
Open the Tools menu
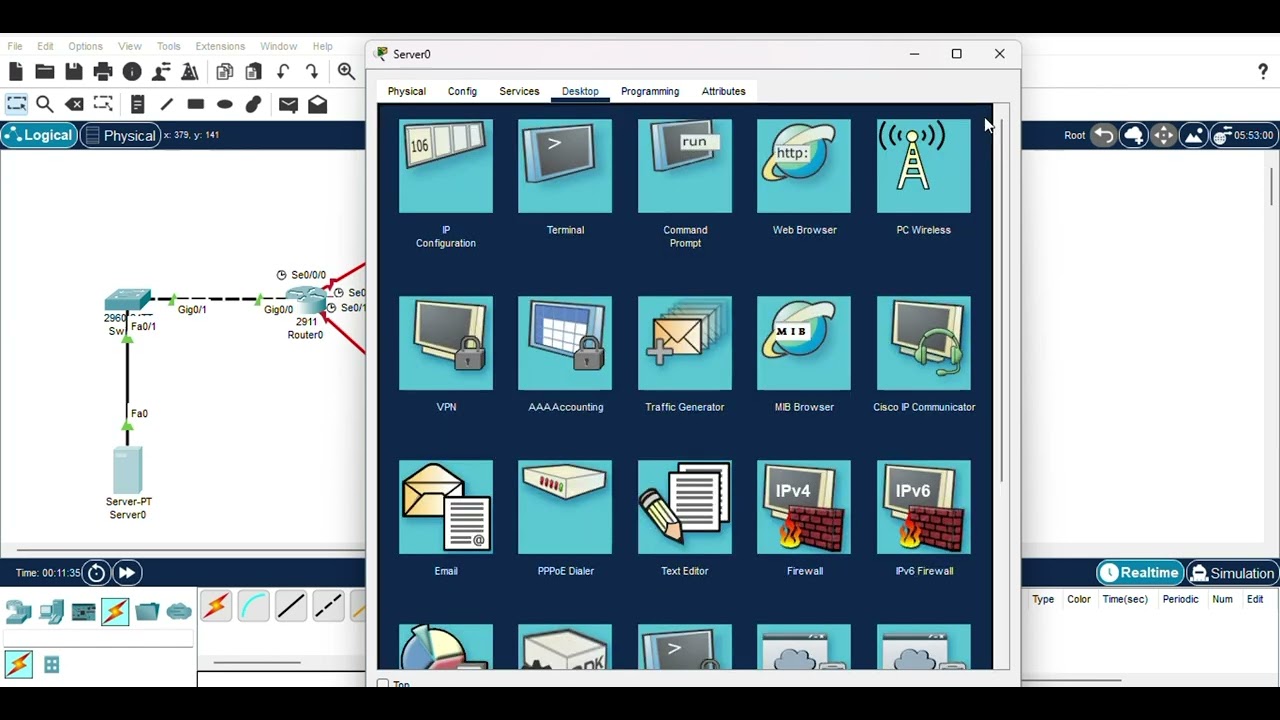point(169,46)
